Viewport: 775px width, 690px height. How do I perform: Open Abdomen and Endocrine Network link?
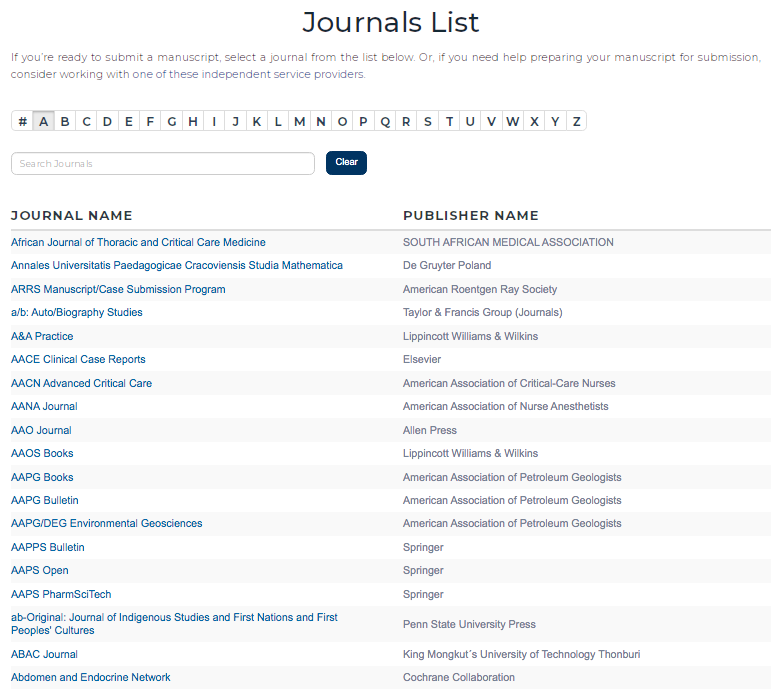click(x=90, y=677)
